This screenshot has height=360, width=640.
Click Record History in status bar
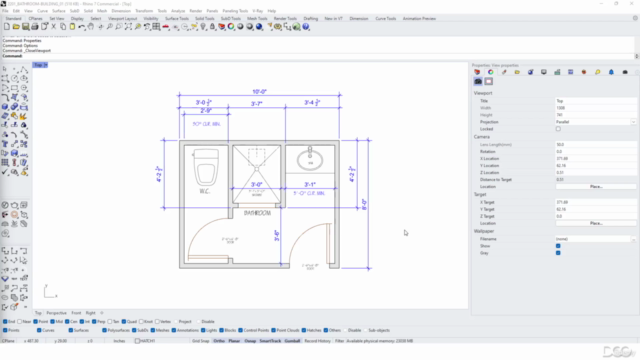(x=317, y=341)
